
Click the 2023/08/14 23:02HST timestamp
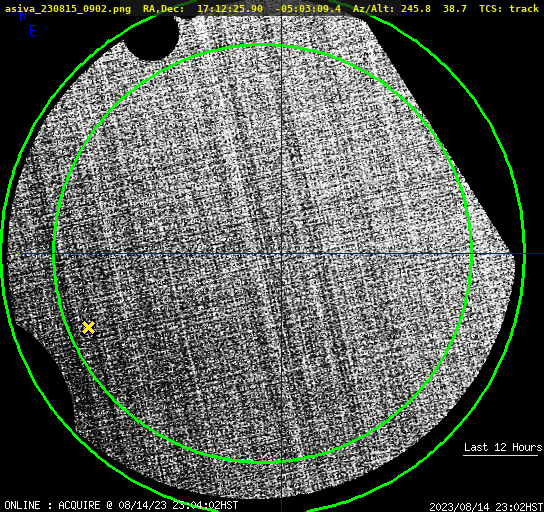486,507
